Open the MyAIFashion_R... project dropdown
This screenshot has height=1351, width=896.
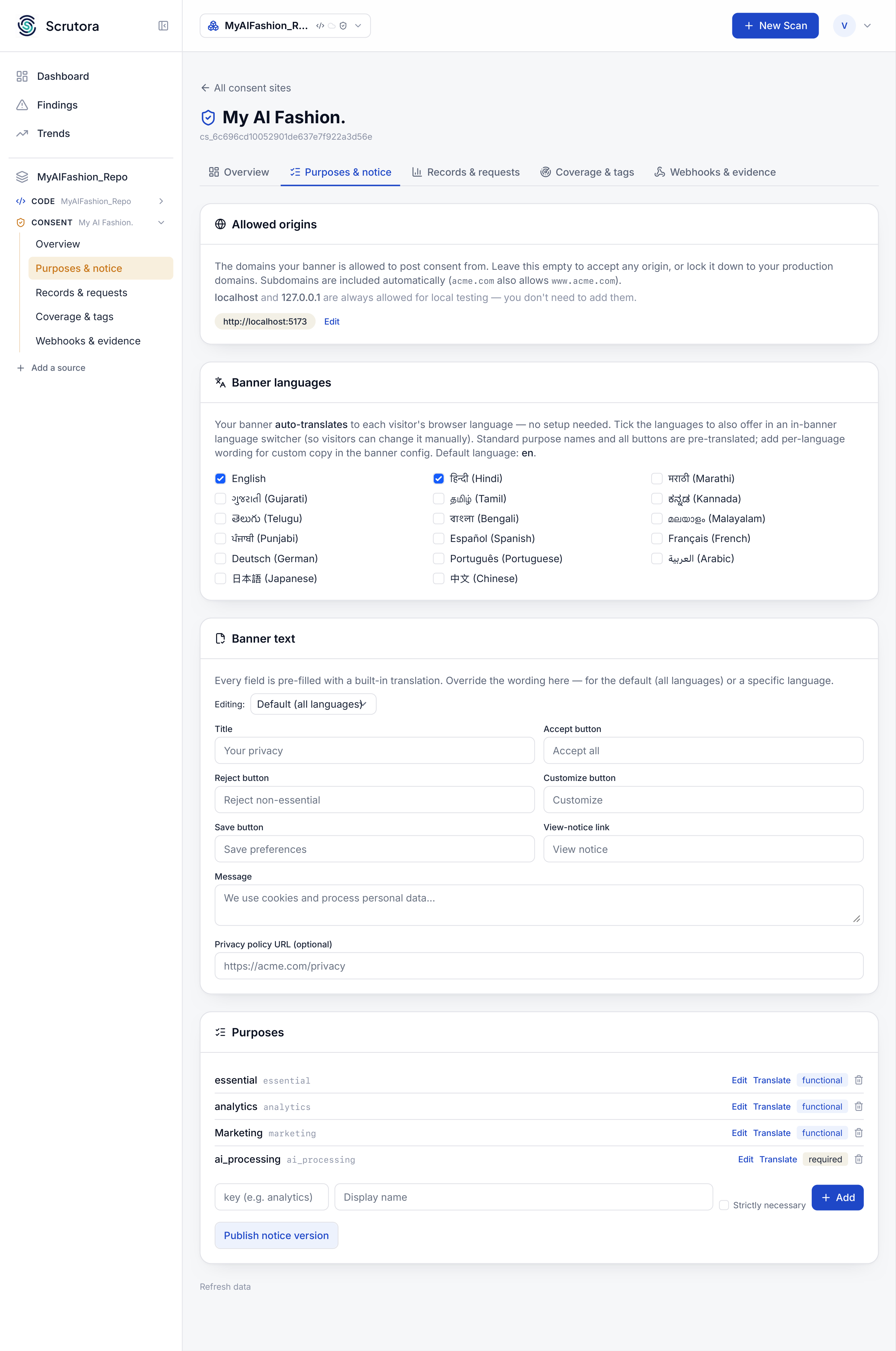285,26
